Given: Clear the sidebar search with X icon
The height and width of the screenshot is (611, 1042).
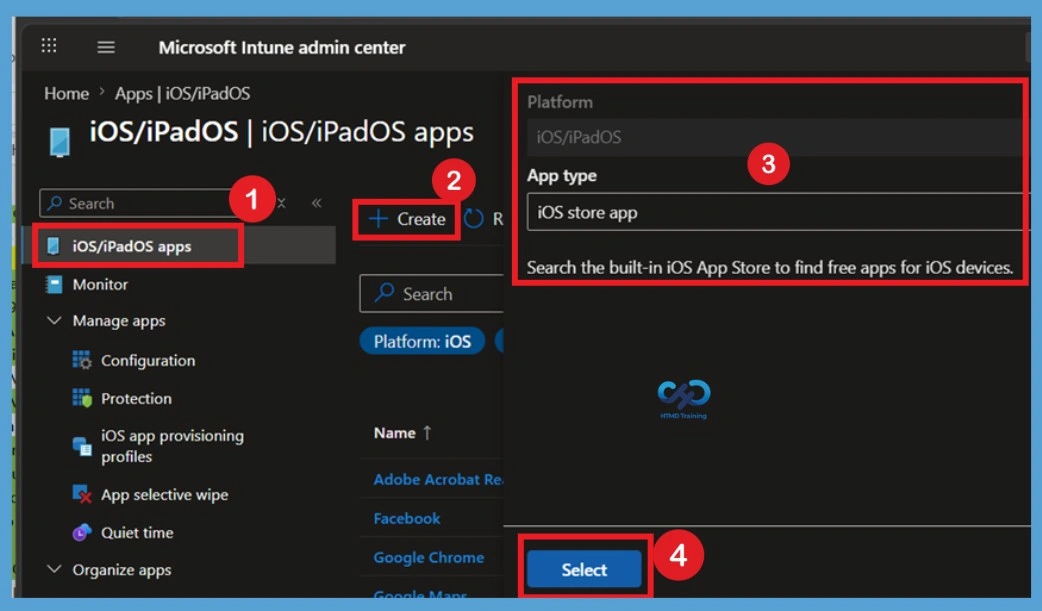Looking at the screenshot, I should (282, 203).
